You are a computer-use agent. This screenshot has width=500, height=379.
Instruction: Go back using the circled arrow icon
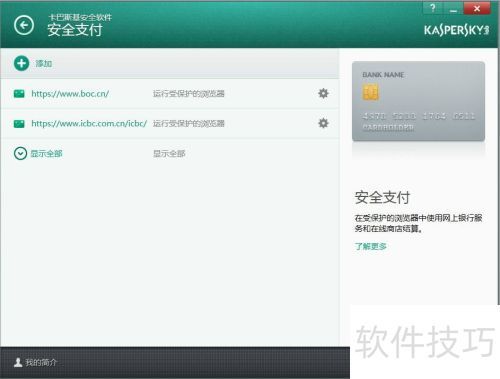[24, 25]
